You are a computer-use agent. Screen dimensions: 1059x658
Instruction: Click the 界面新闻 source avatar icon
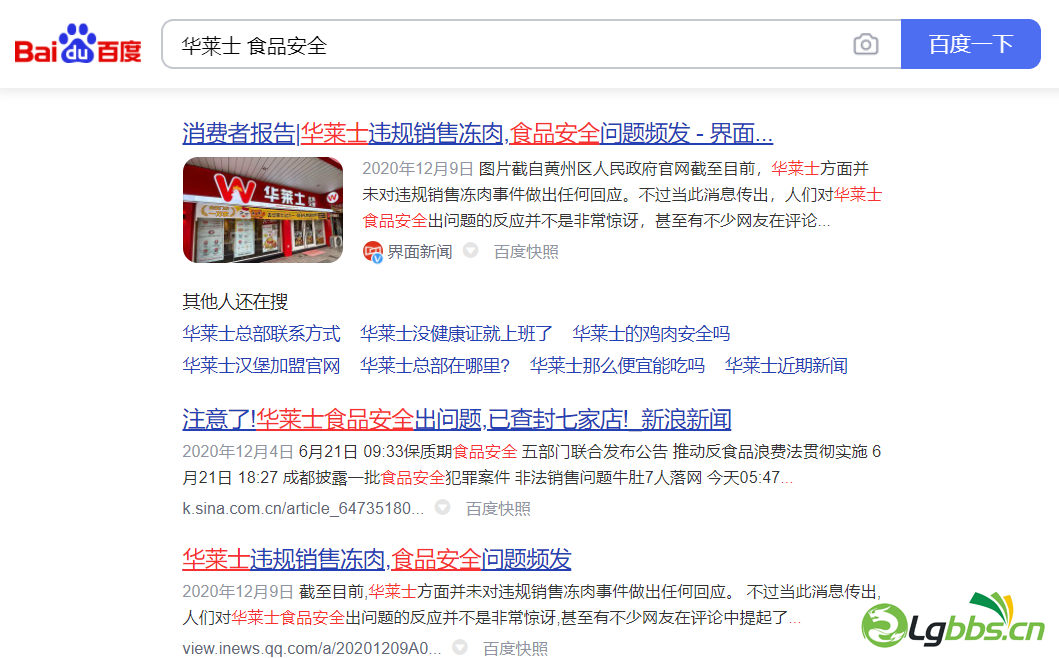click(372, 252)
